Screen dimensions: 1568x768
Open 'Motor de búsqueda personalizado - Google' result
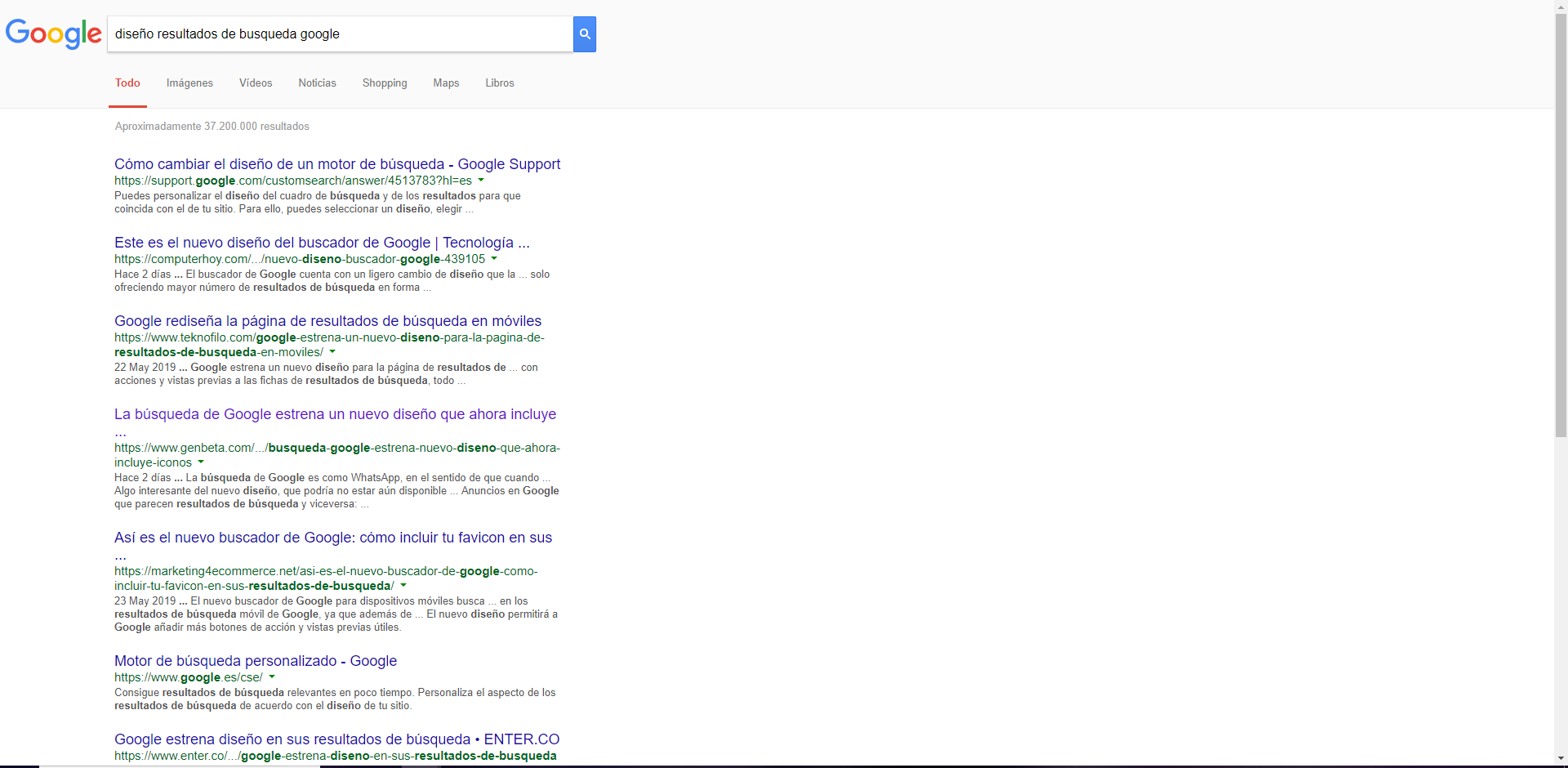coord(256,661)
